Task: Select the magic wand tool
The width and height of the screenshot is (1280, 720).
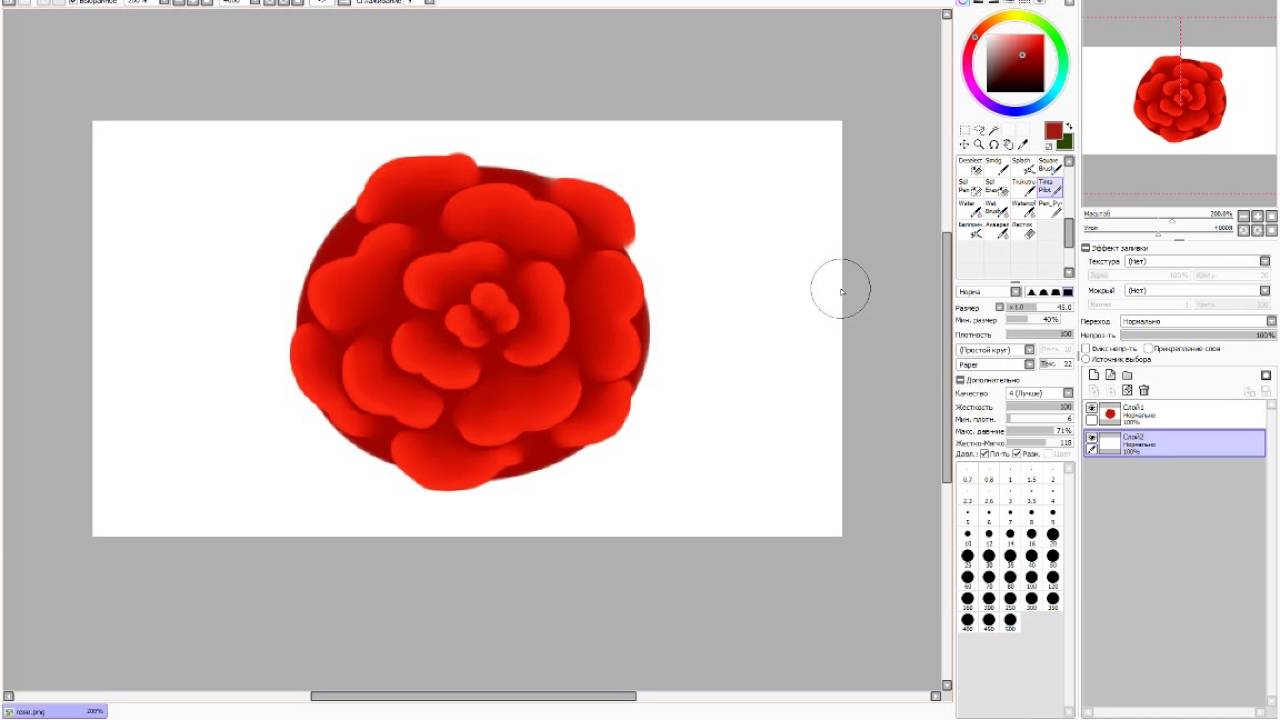Action: [x=994, y=130]
